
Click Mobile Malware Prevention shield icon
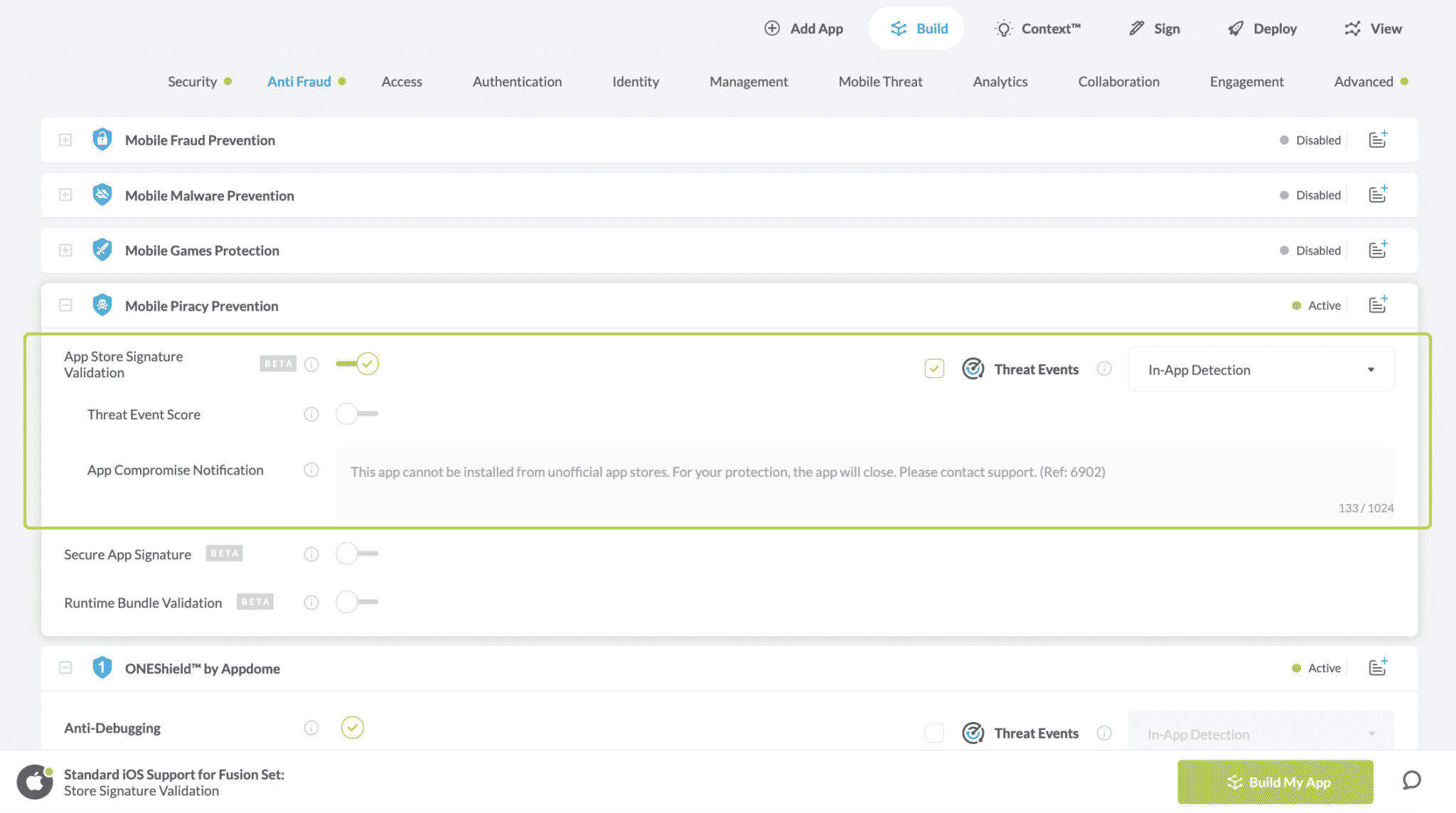click(102, 195)
